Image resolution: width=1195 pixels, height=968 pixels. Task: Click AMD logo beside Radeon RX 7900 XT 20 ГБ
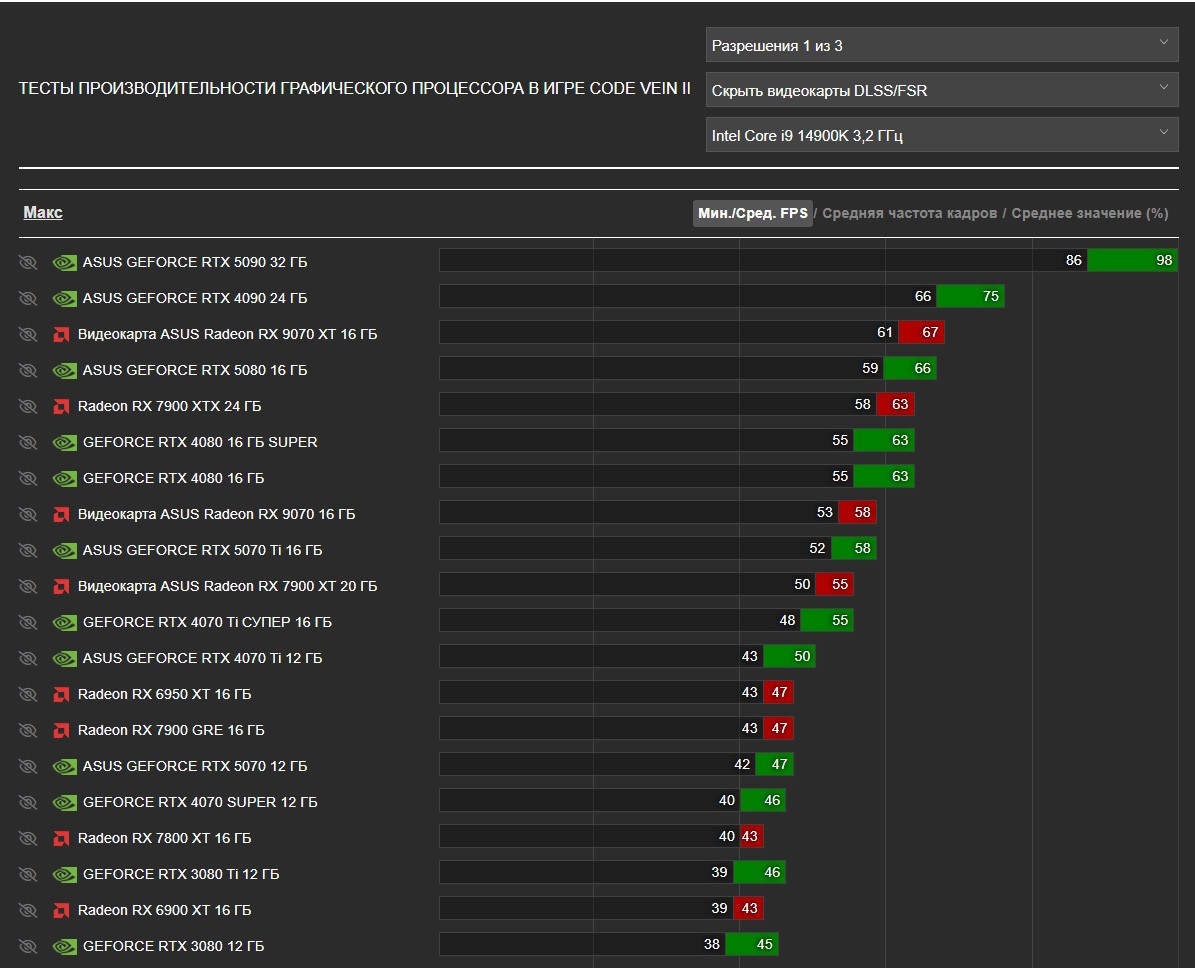[61, 587]
